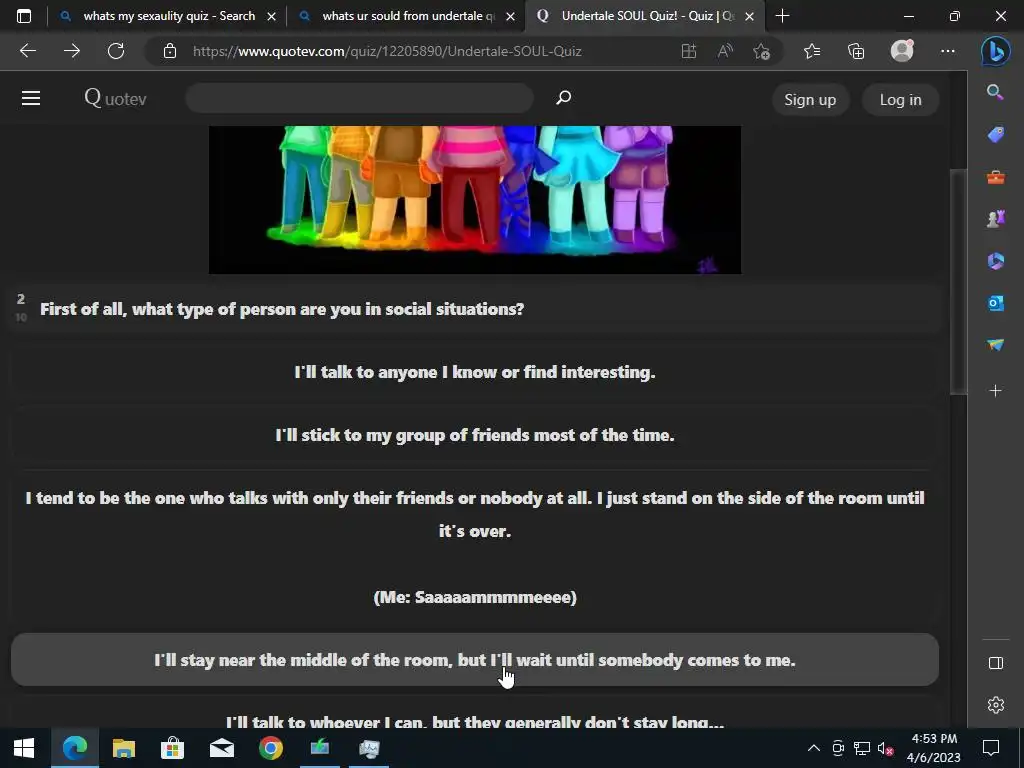The height and width of the screenshot is (768, 1024).
Task: Open the sidebar Outlook icon
Action: 995,303
